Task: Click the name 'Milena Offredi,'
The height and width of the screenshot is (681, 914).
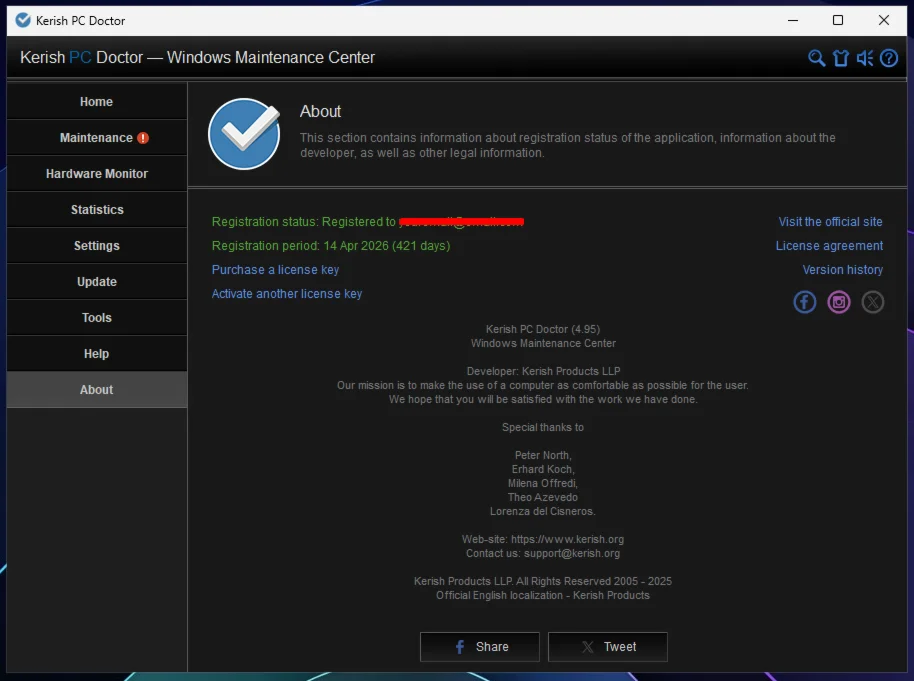Action: (543, 483)
